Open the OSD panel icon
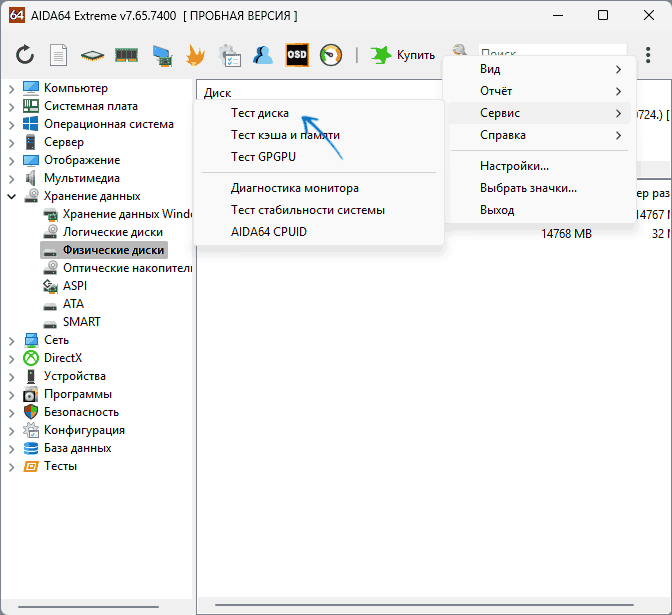The height and width of the screenshot is (615, 672). click(297, 55)
